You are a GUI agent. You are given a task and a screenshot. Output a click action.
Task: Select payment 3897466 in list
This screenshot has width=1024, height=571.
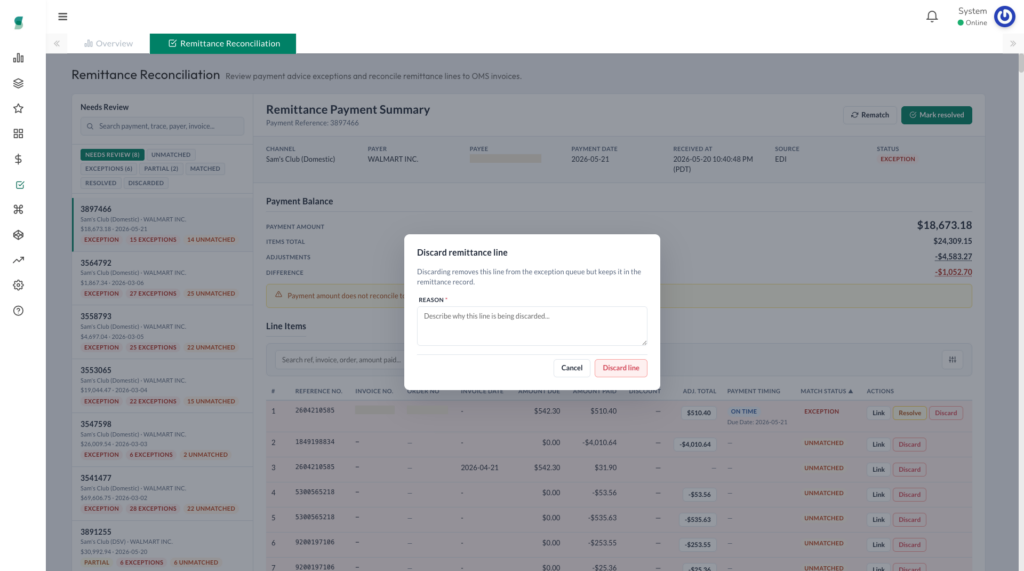(162, 224)
